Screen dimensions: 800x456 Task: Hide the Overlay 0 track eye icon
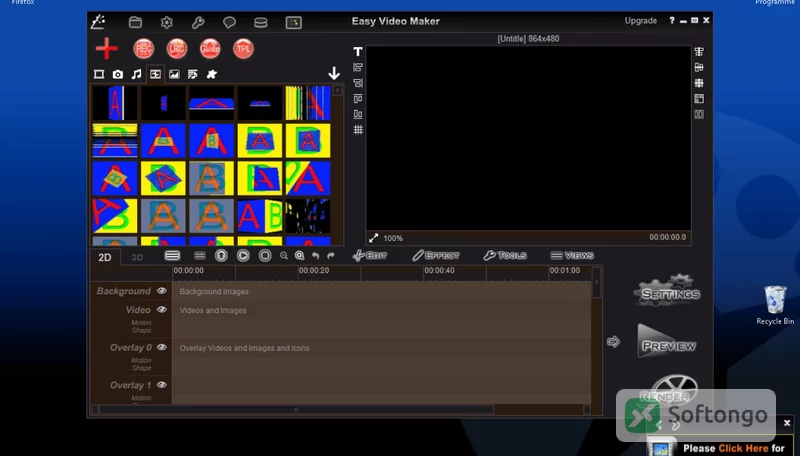pos(162,347)
